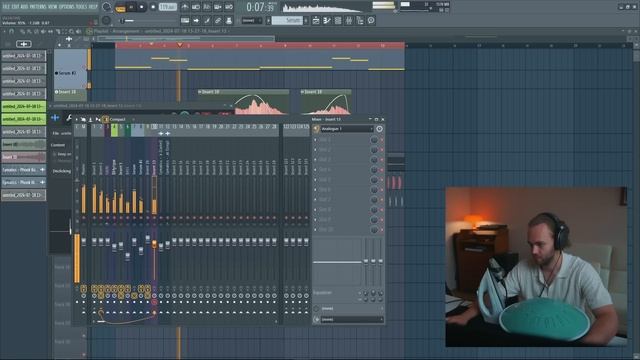Click the main pitch knob

click(x=107, y=20)
